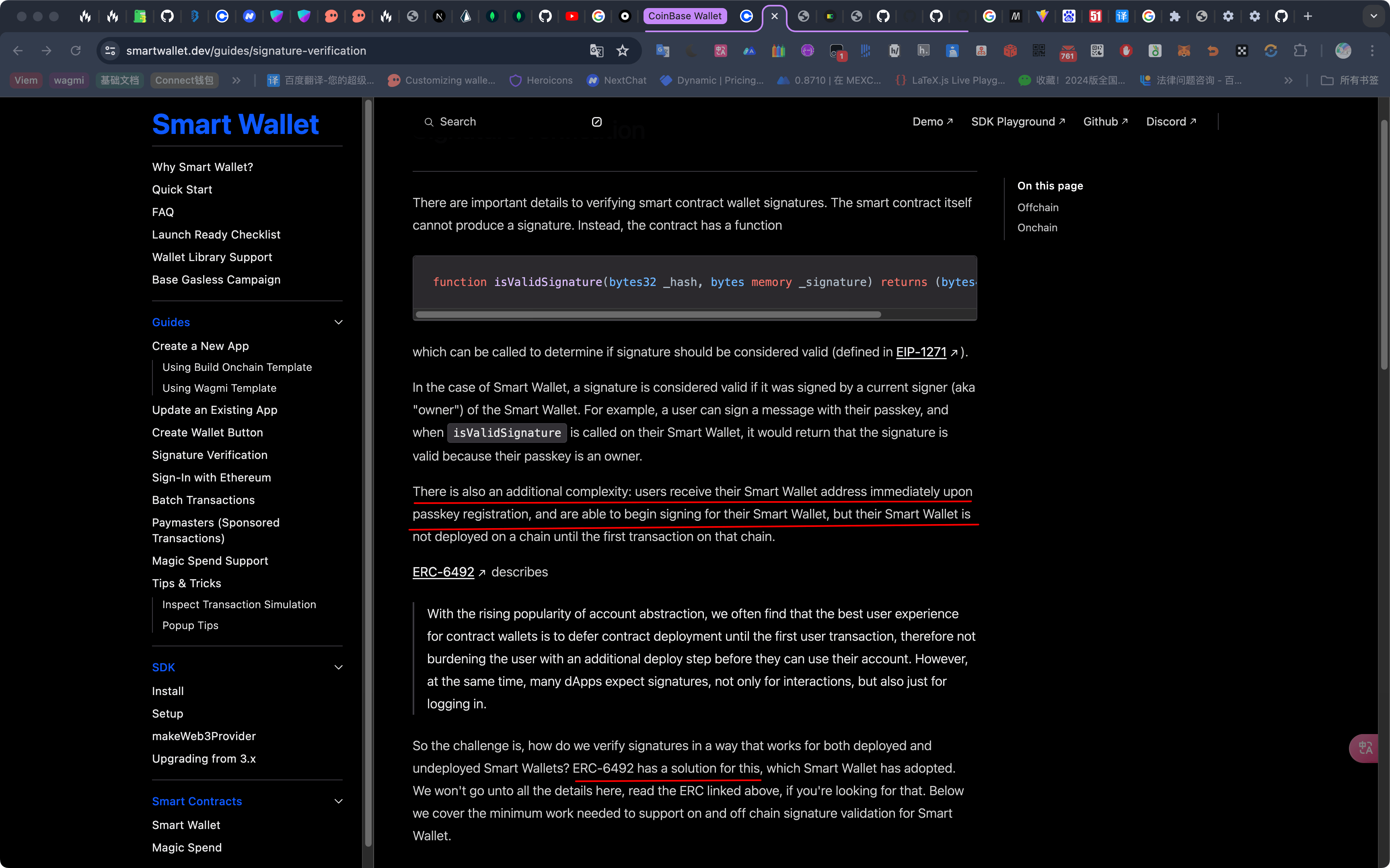Open Update an Existing App guide
1390x868 pixels.
click(215, 410)
